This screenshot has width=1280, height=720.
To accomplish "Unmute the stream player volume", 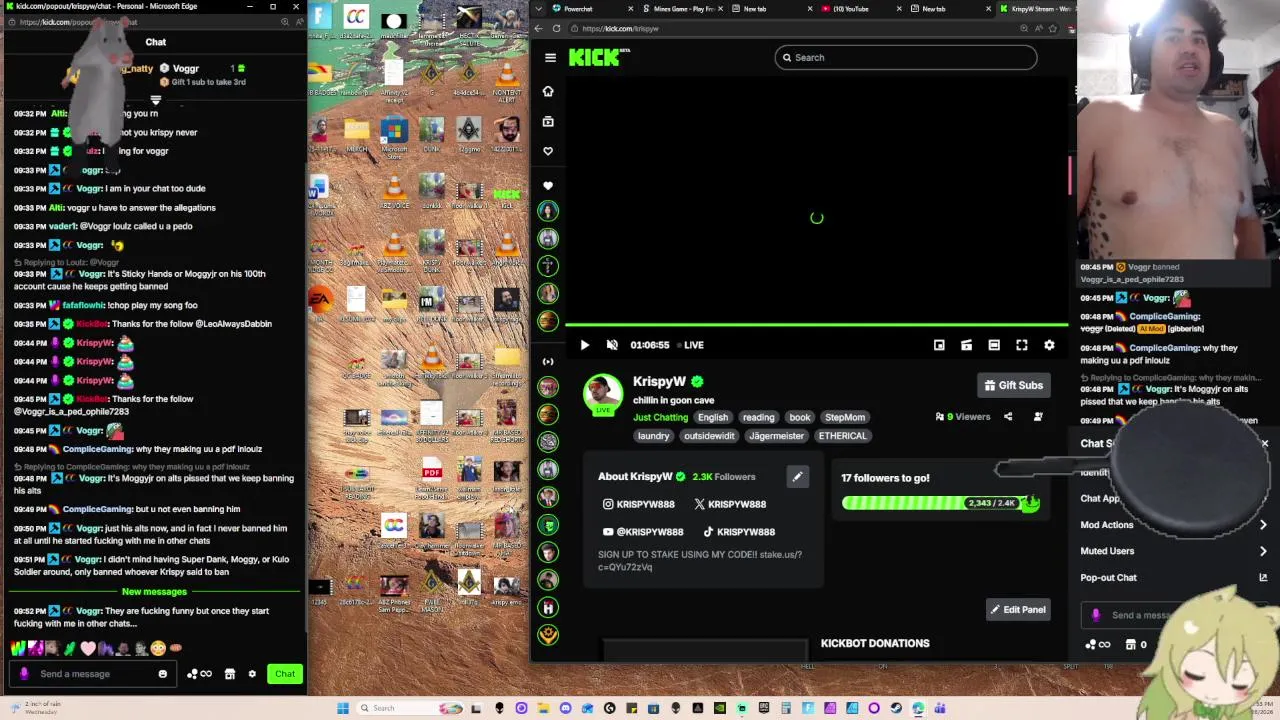I will click(x=612, y=345).
